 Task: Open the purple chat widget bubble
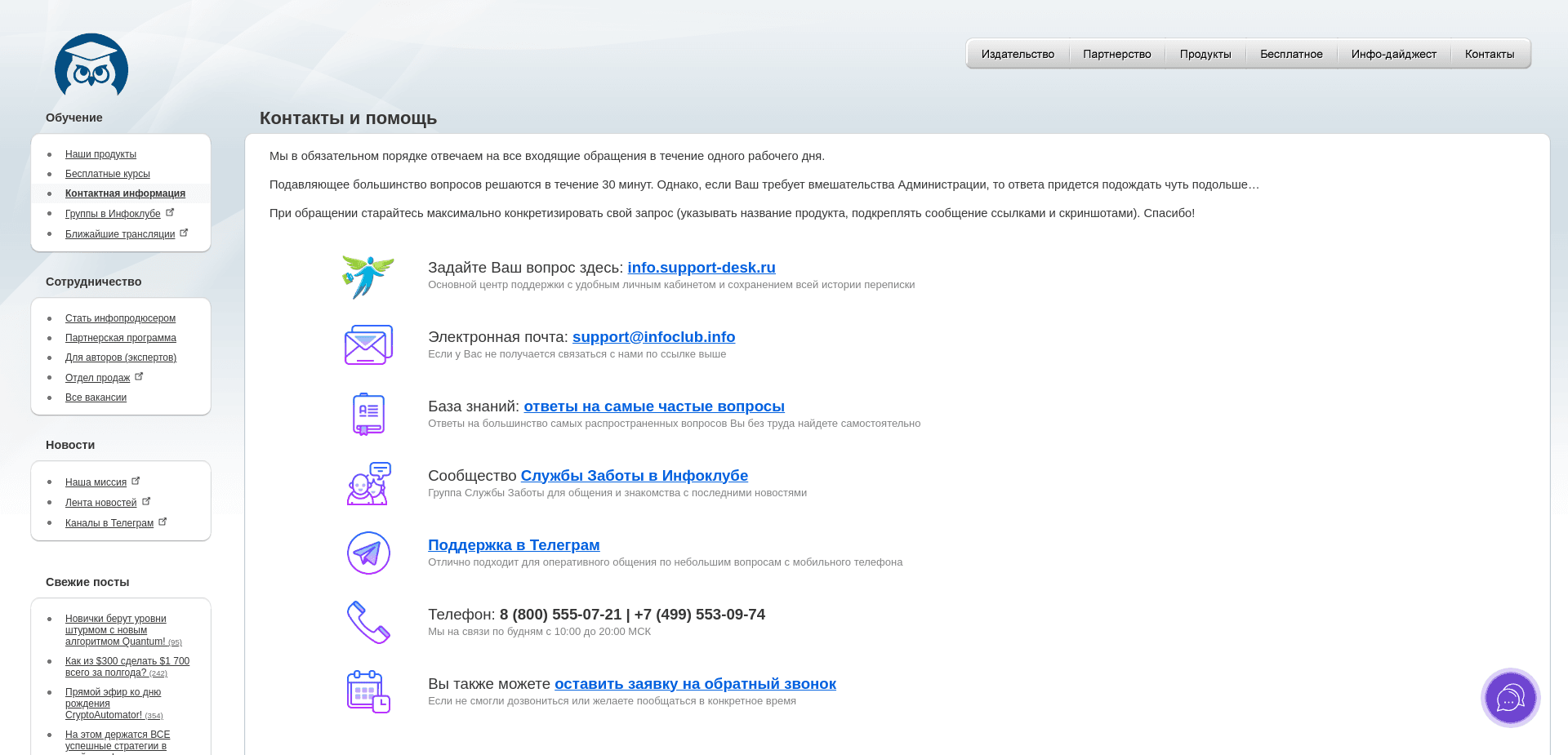tap(1510, 698)
